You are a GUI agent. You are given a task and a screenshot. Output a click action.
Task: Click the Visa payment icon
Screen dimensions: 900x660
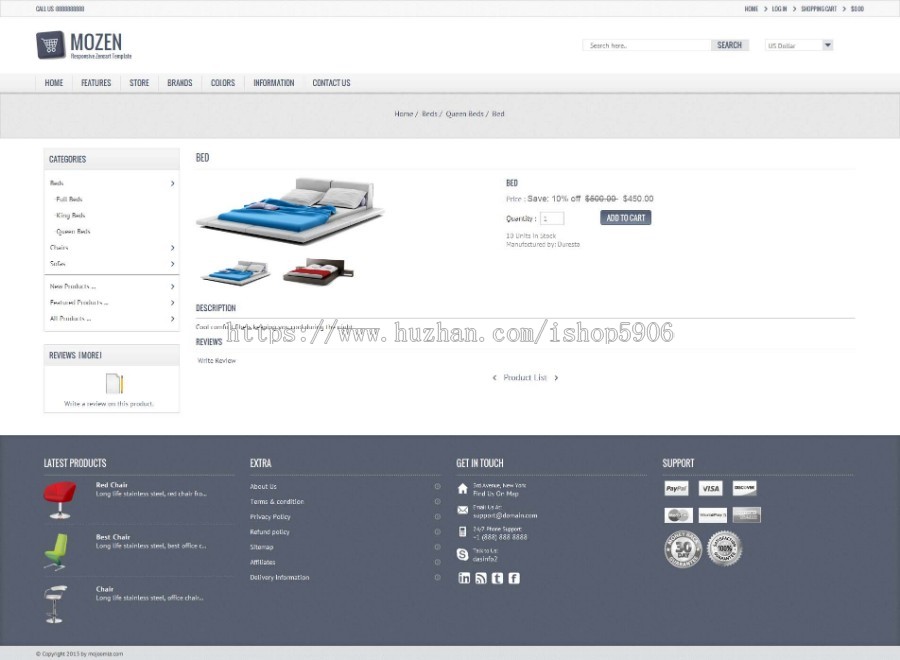coord(710,488)
